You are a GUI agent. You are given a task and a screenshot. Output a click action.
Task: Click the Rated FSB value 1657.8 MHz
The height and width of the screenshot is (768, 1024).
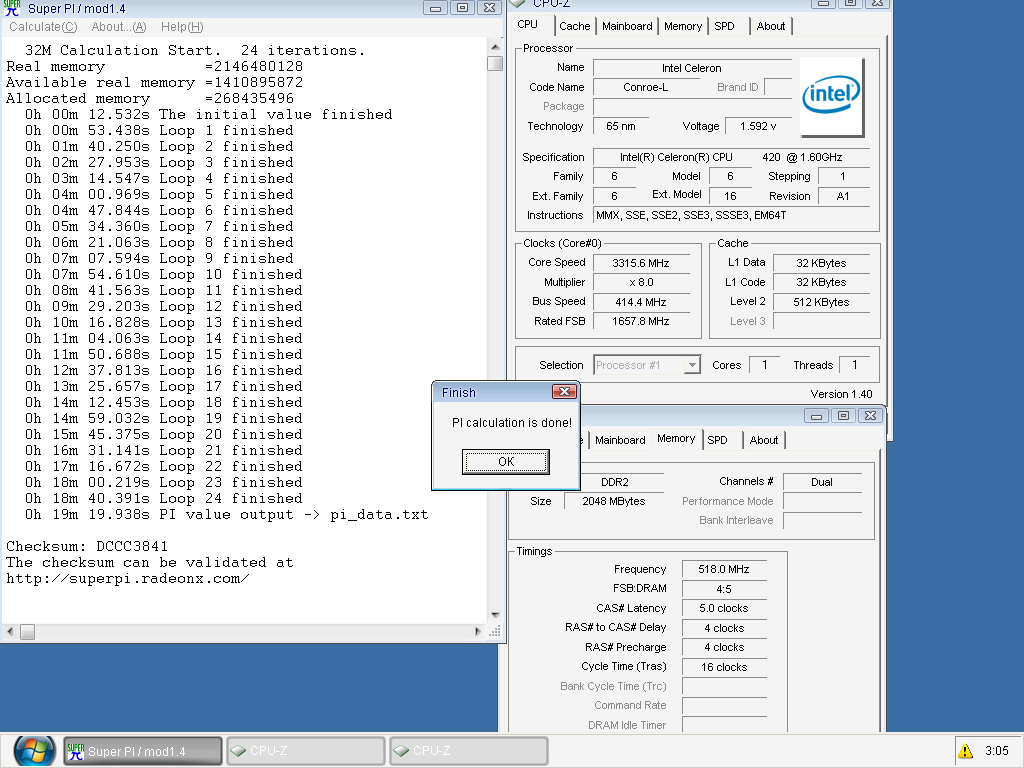(x=641, y=321)
